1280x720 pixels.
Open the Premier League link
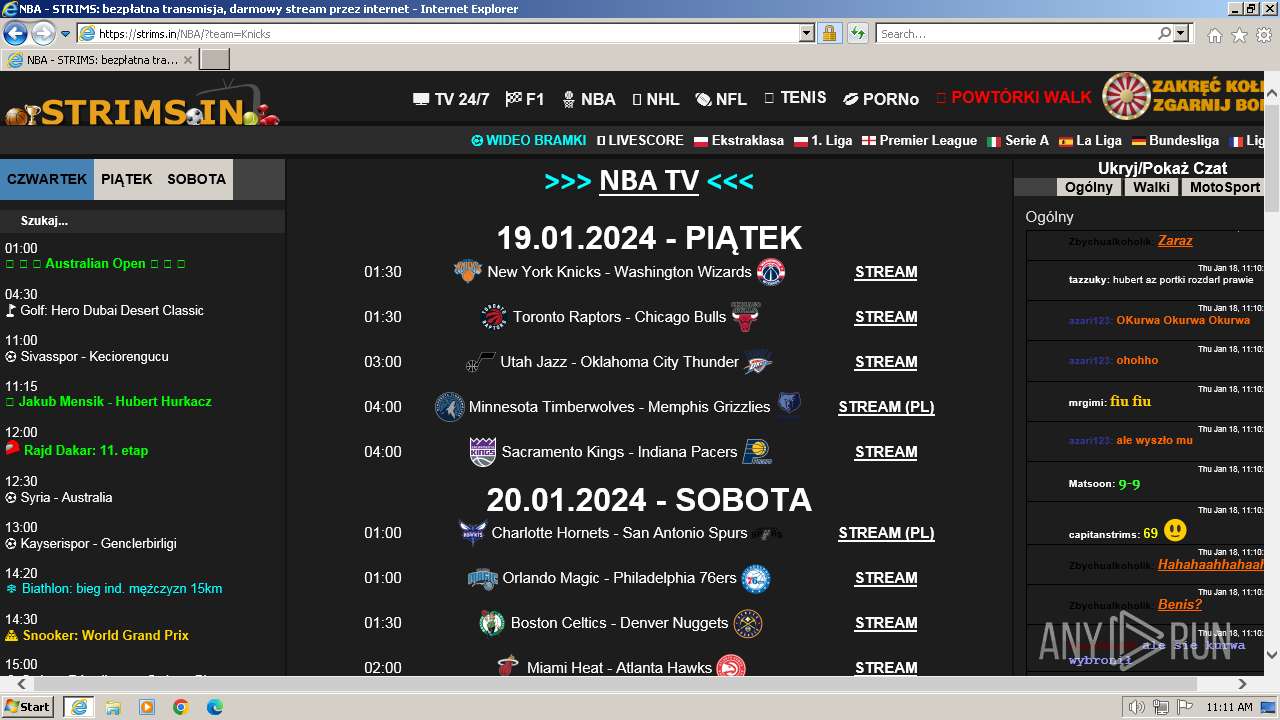pos(919,141)
